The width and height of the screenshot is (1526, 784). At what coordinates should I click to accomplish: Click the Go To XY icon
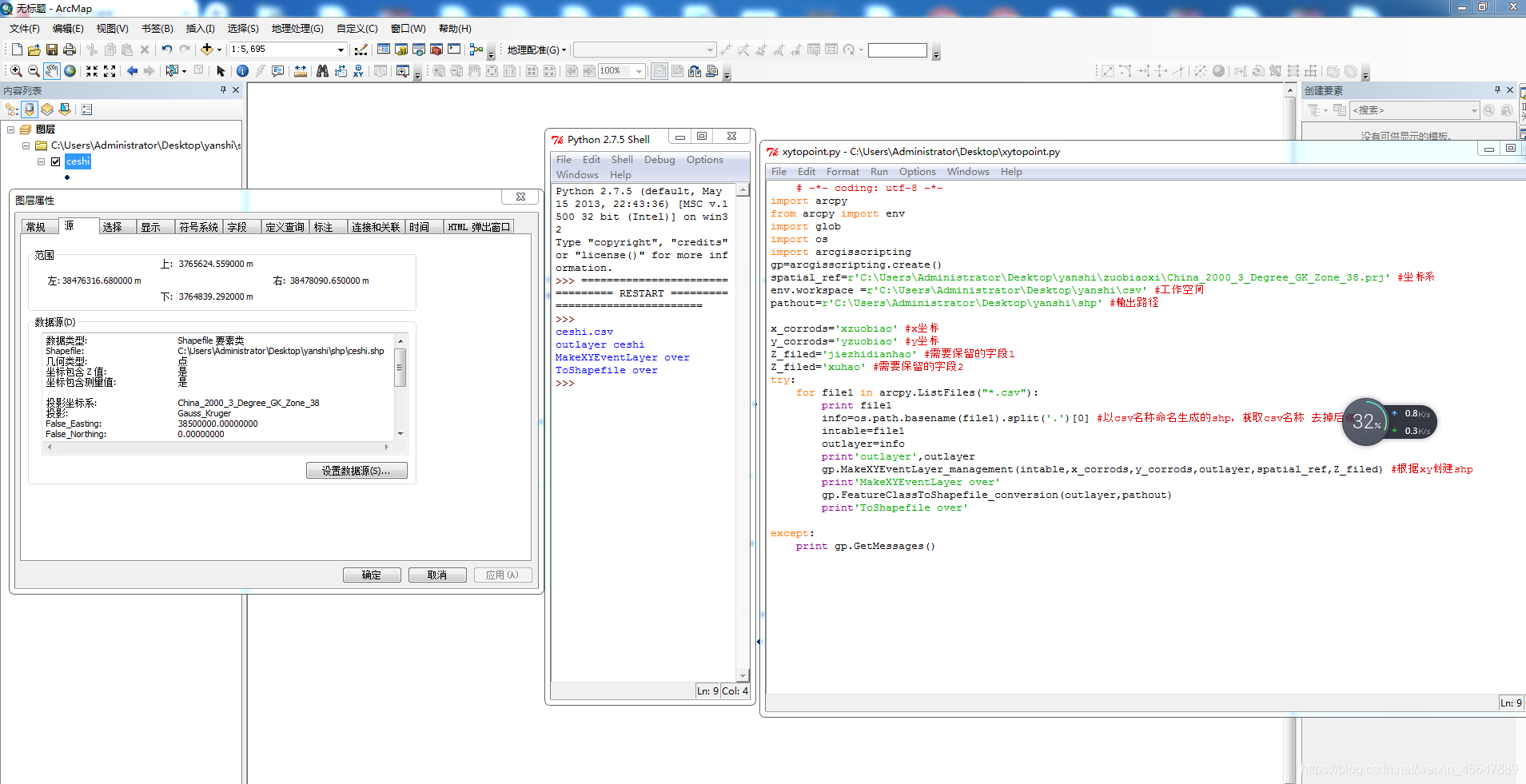tap(358, 71)
